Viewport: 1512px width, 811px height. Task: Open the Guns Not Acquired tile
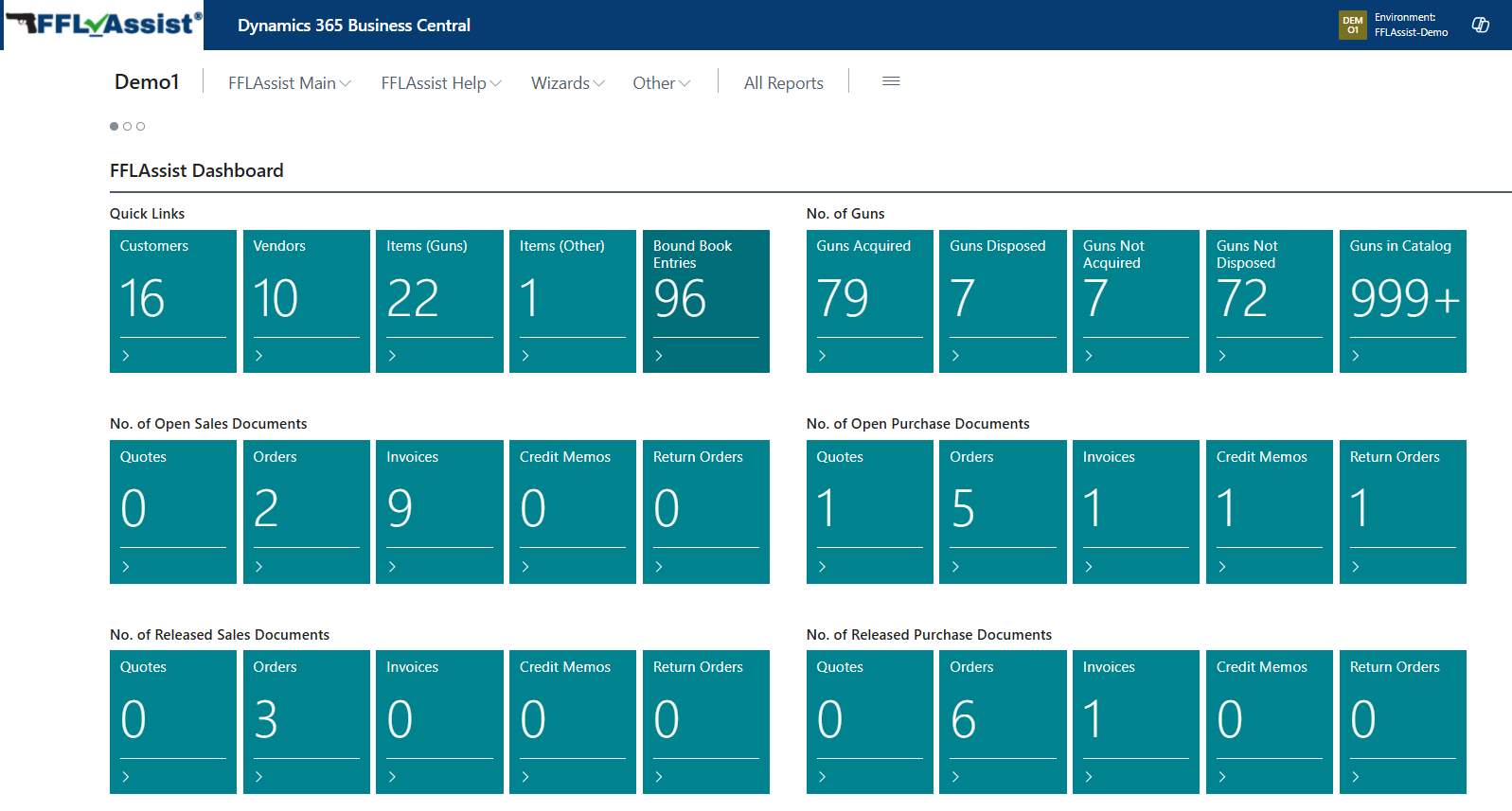coord(1136,301)
